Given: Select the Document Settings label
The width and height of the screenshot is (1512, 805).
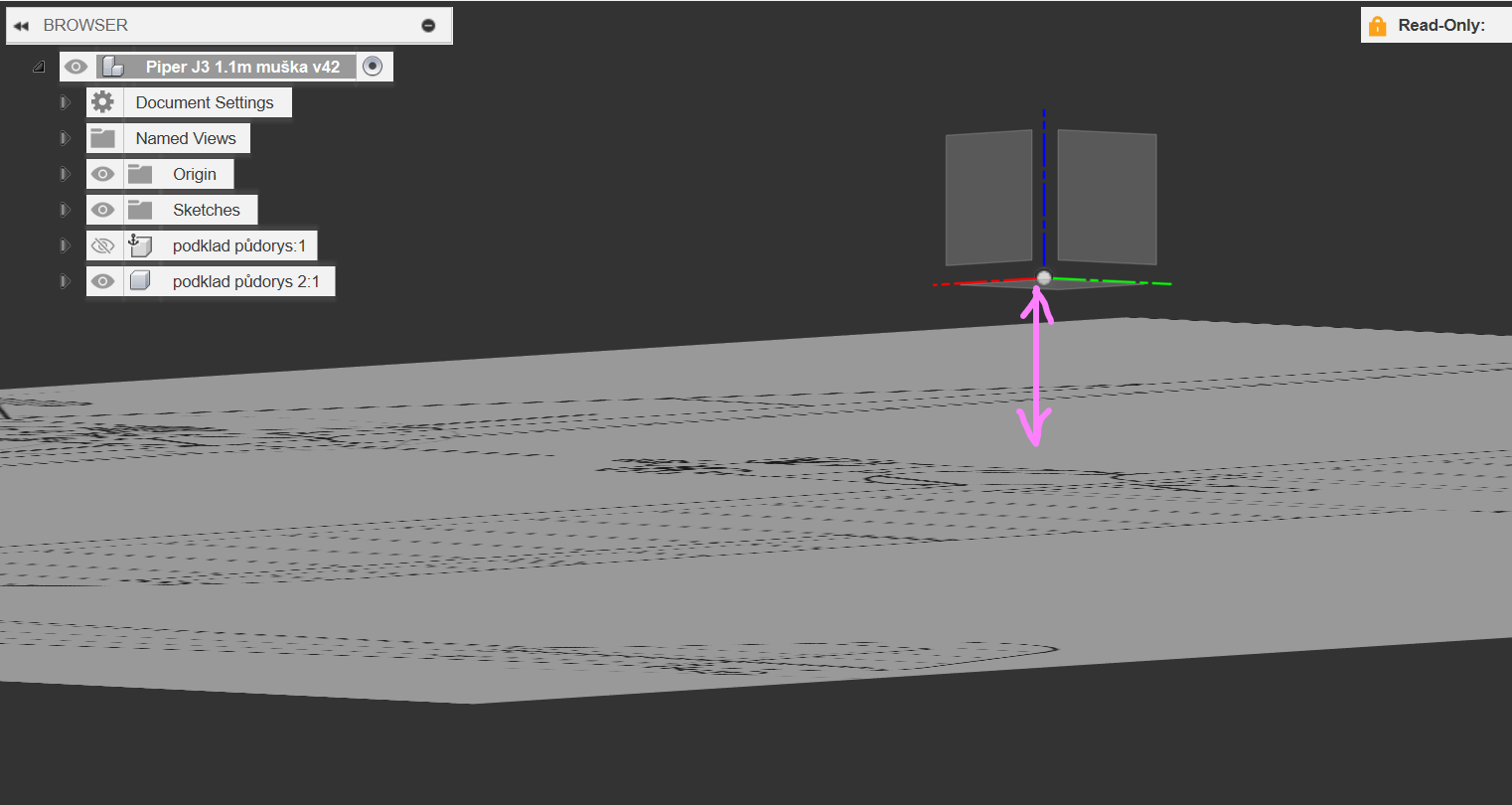Looking at the screenshot, I should (205, 102).
